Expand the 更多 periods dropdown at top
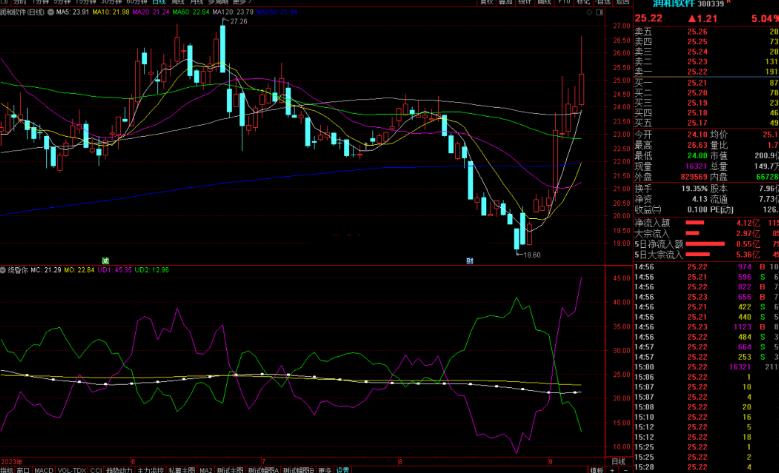Viewport: 779px width, 473px height. pos(242,2)
